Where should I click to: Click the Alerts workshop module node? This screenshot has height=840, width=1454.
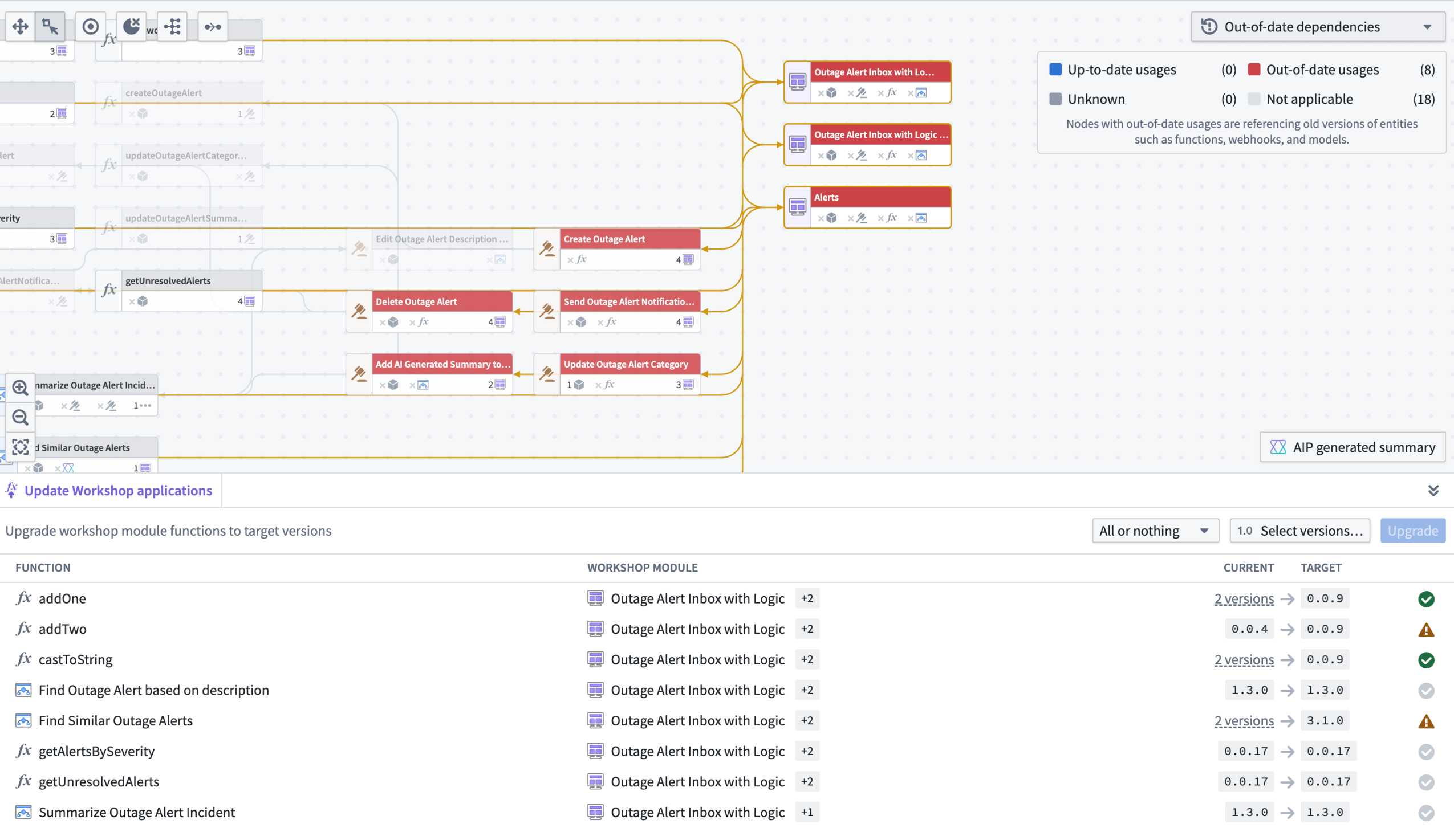click(867, 207)
